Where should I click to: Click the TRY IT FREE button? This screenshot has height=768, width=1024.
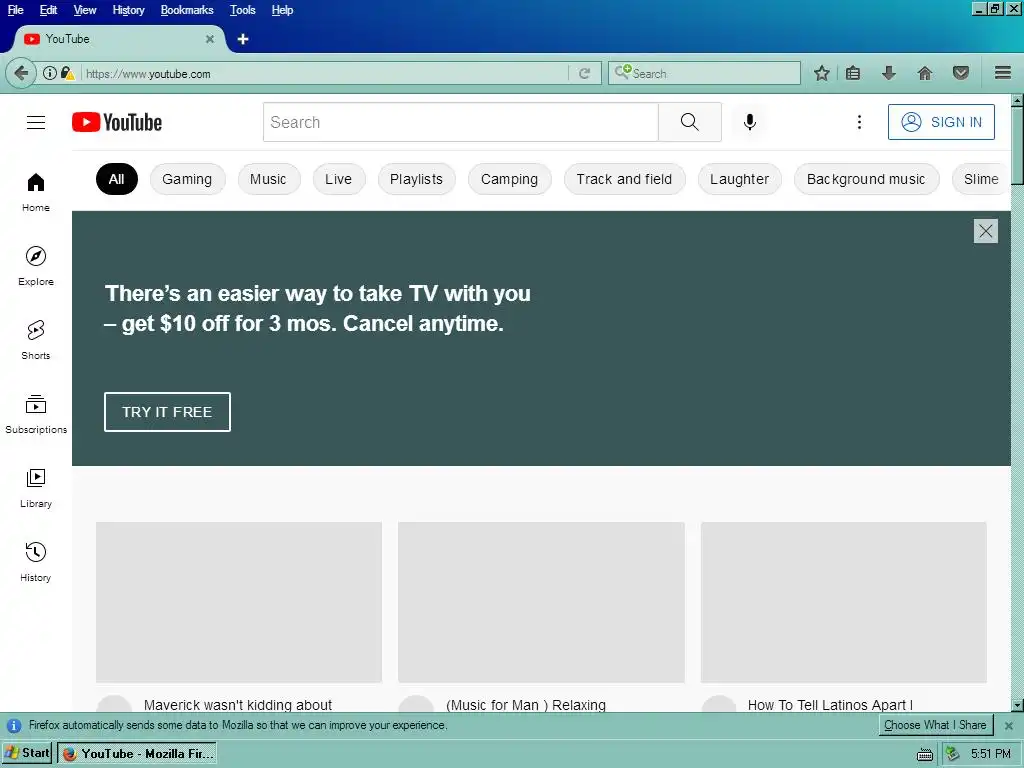(167, 412)
